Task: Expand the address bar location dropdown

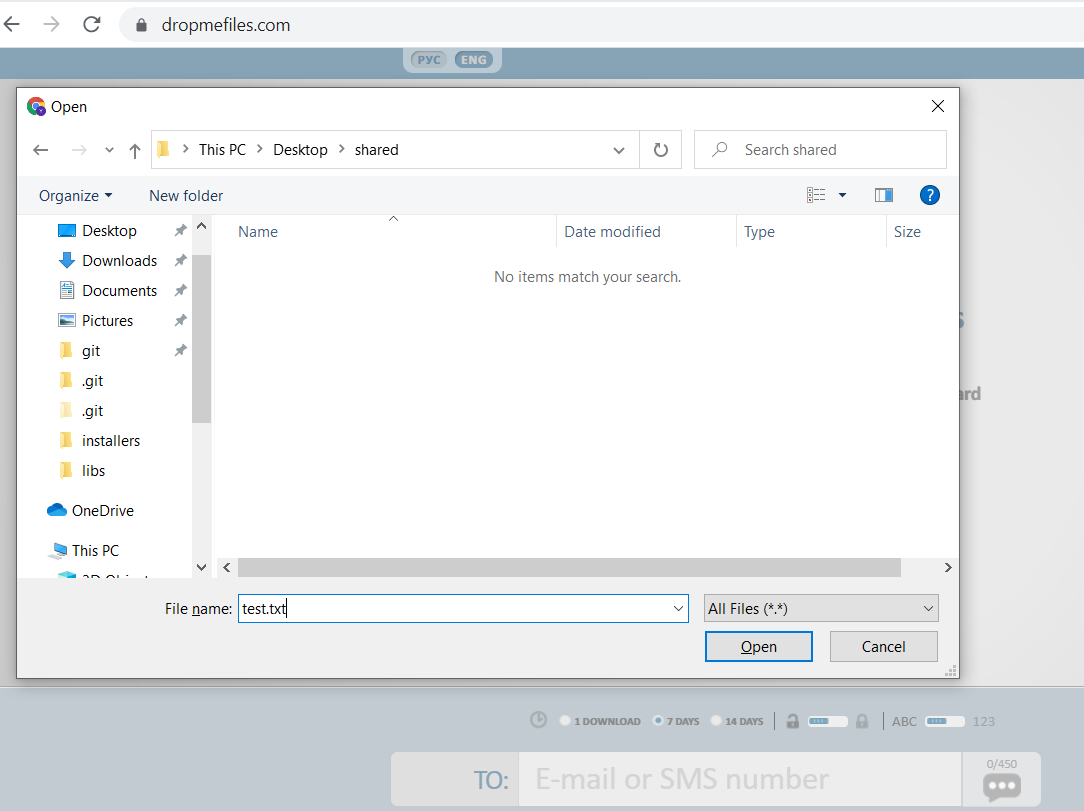Action: click(x=618, y=149)
